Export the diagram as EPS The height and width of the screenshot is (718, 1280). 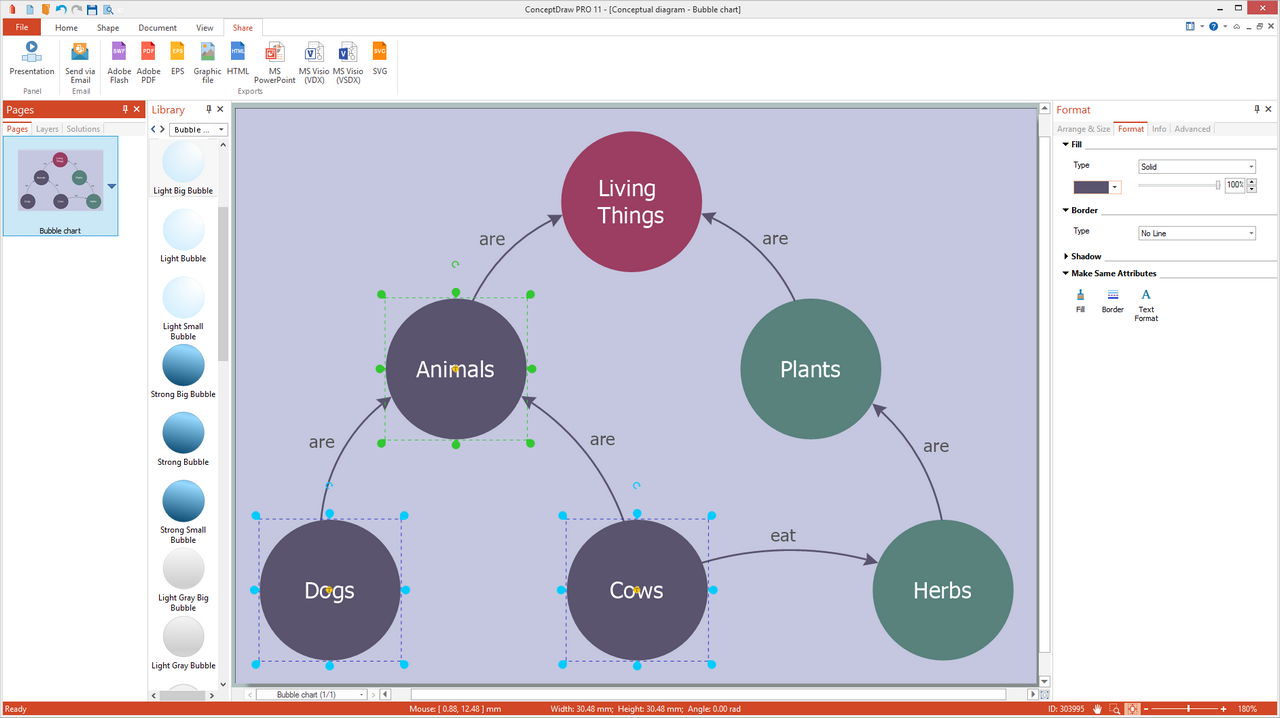[177, 58]
